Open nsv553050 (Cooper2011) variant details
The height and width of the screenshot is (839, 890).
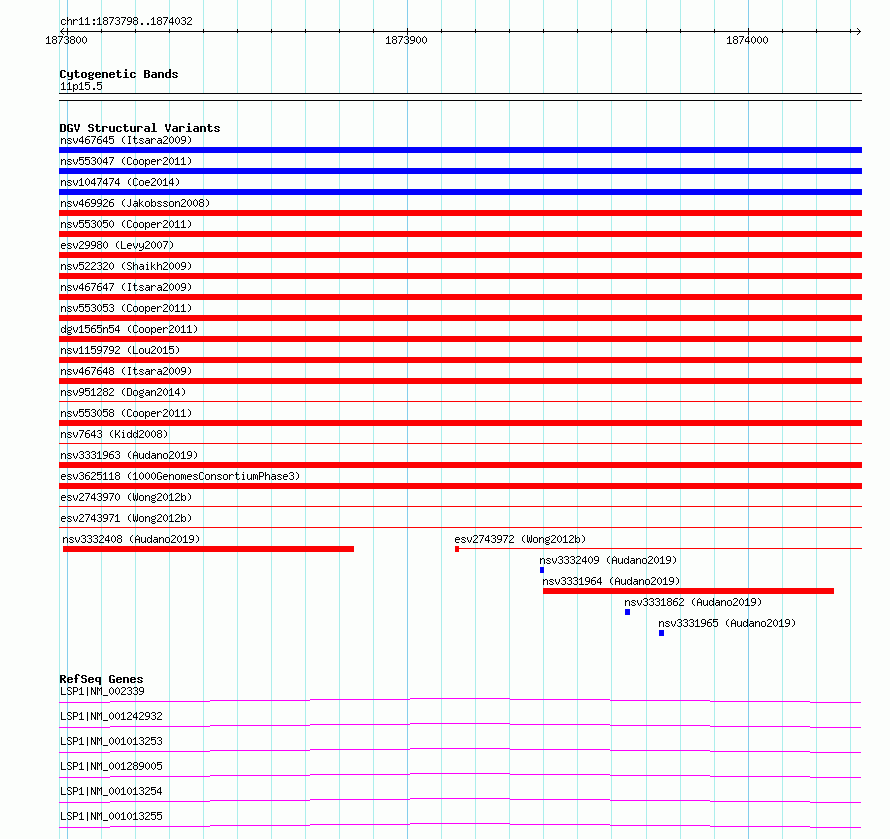[x=126, y=224]
